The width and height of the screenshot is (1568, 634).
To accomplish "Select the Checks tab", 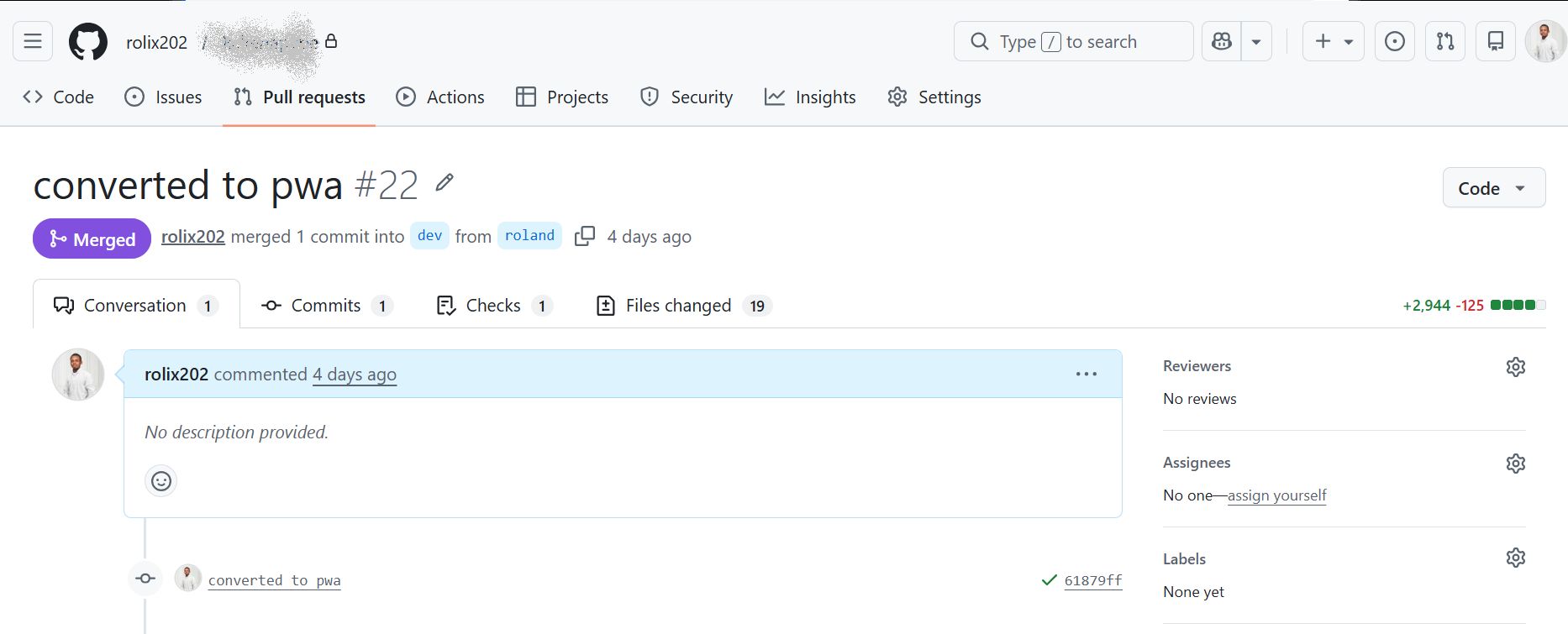I will 494,306.
